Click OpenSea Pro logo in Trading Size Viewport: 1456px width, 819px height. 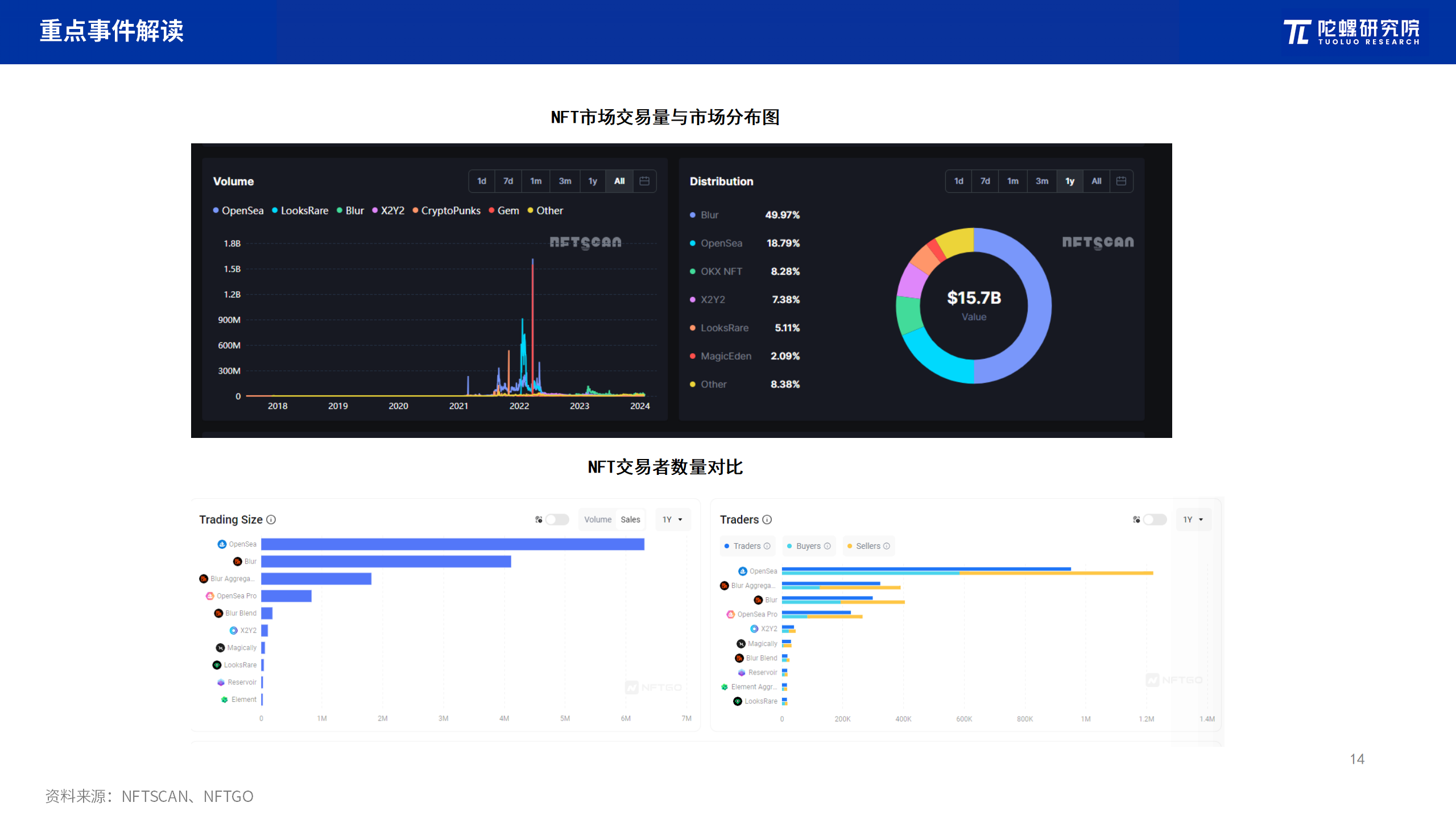210,596
